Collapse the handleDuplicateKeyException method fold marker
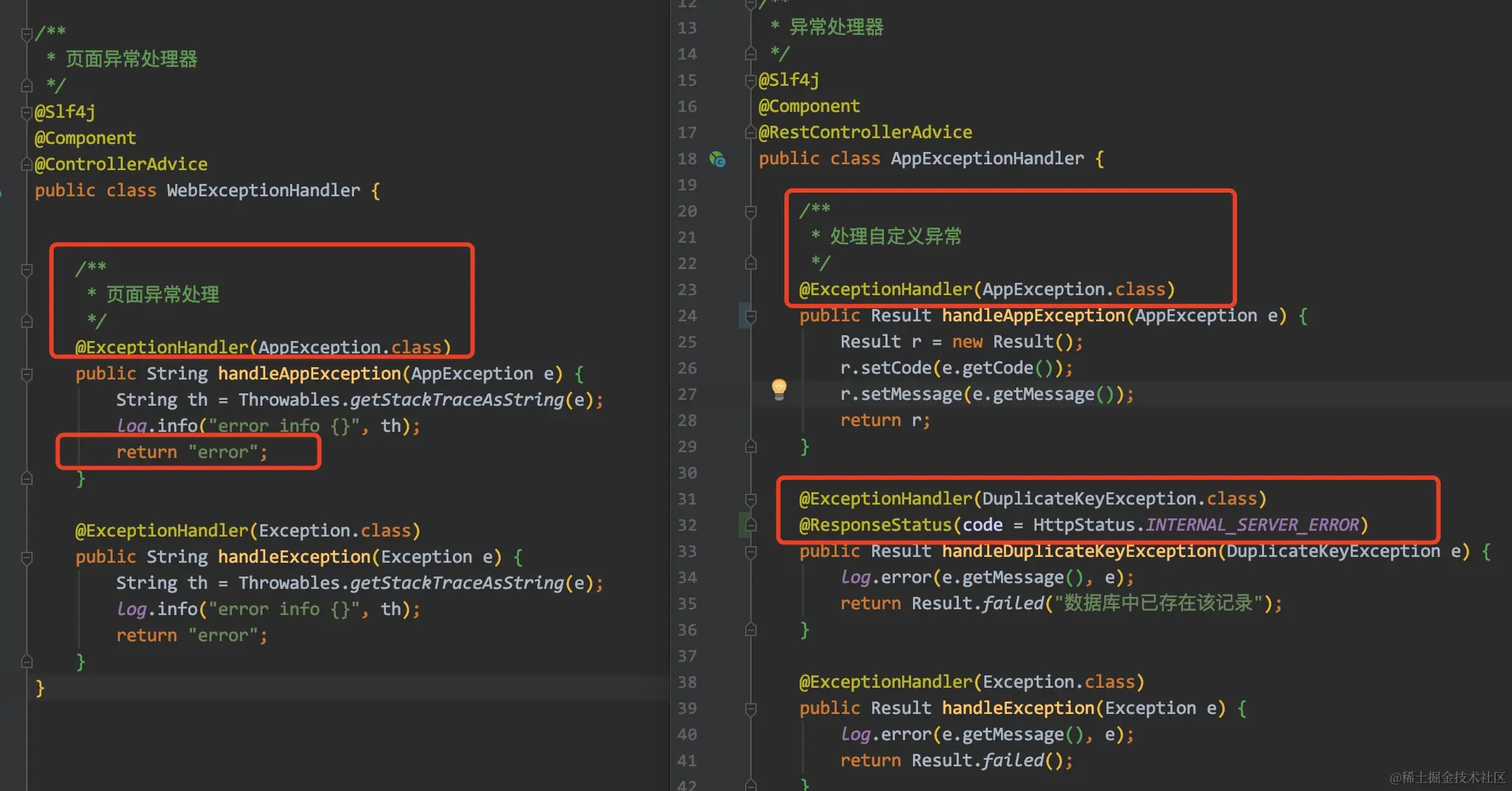Screen dimensions: 1512x791 [751, 552]
